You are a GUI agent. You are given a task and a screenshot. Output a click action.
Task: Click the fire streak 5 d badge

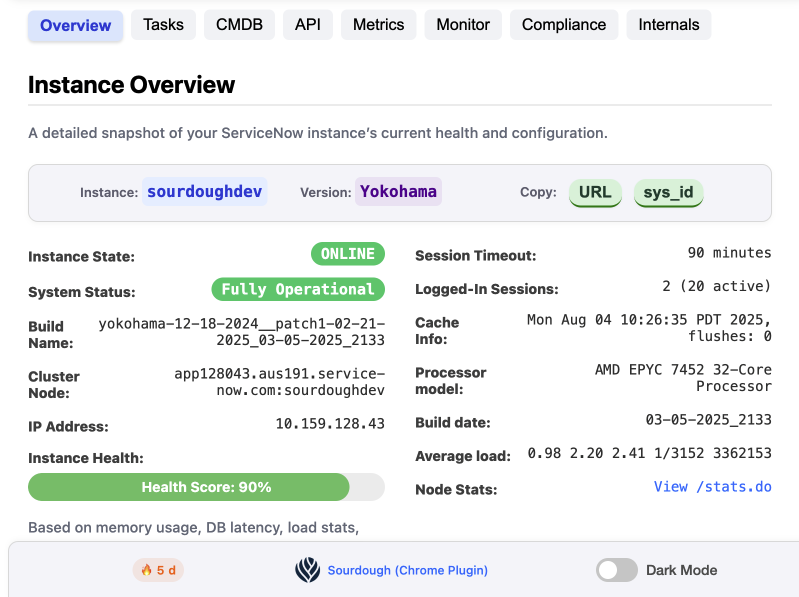158,570
